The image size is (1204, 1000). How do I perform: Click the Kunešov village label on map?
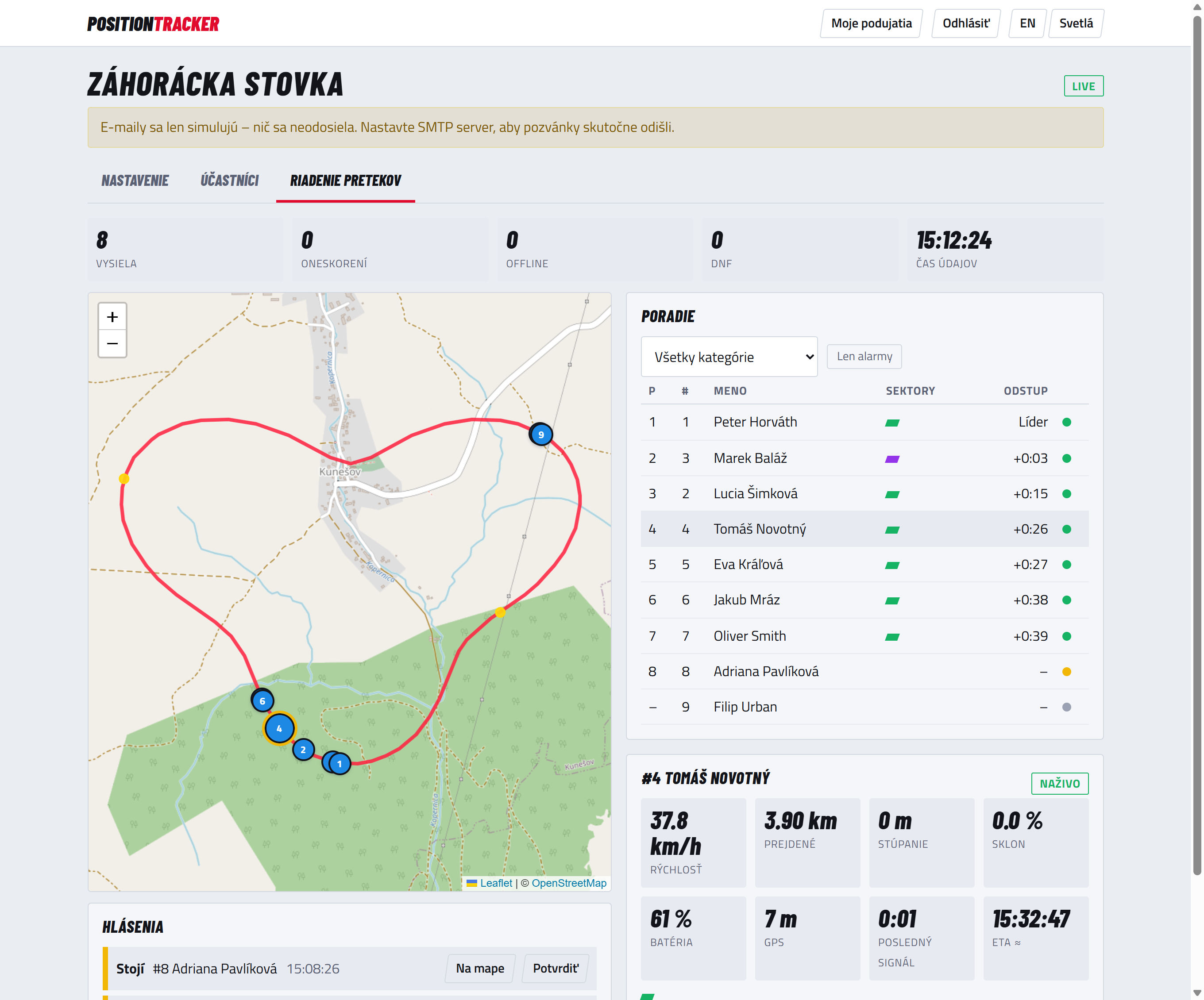(x=340, y=472)
